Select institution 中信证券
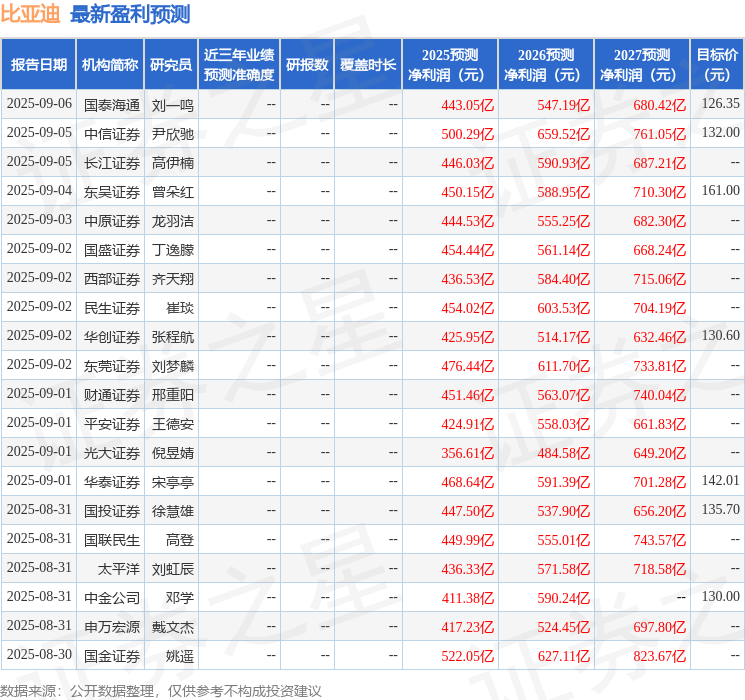The height and width of the screenshot is (700, 745). tap(112, 134)
